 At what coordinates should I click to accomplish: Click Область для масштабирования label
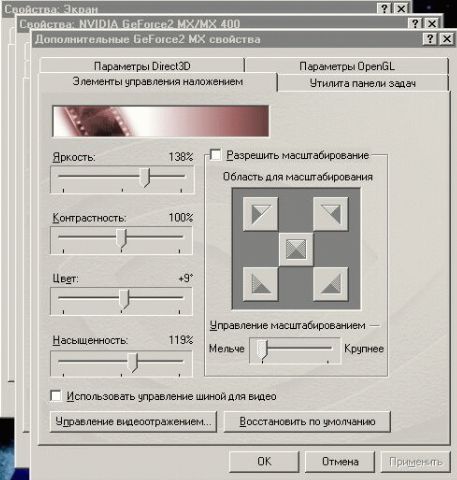[x=298, y=177]
